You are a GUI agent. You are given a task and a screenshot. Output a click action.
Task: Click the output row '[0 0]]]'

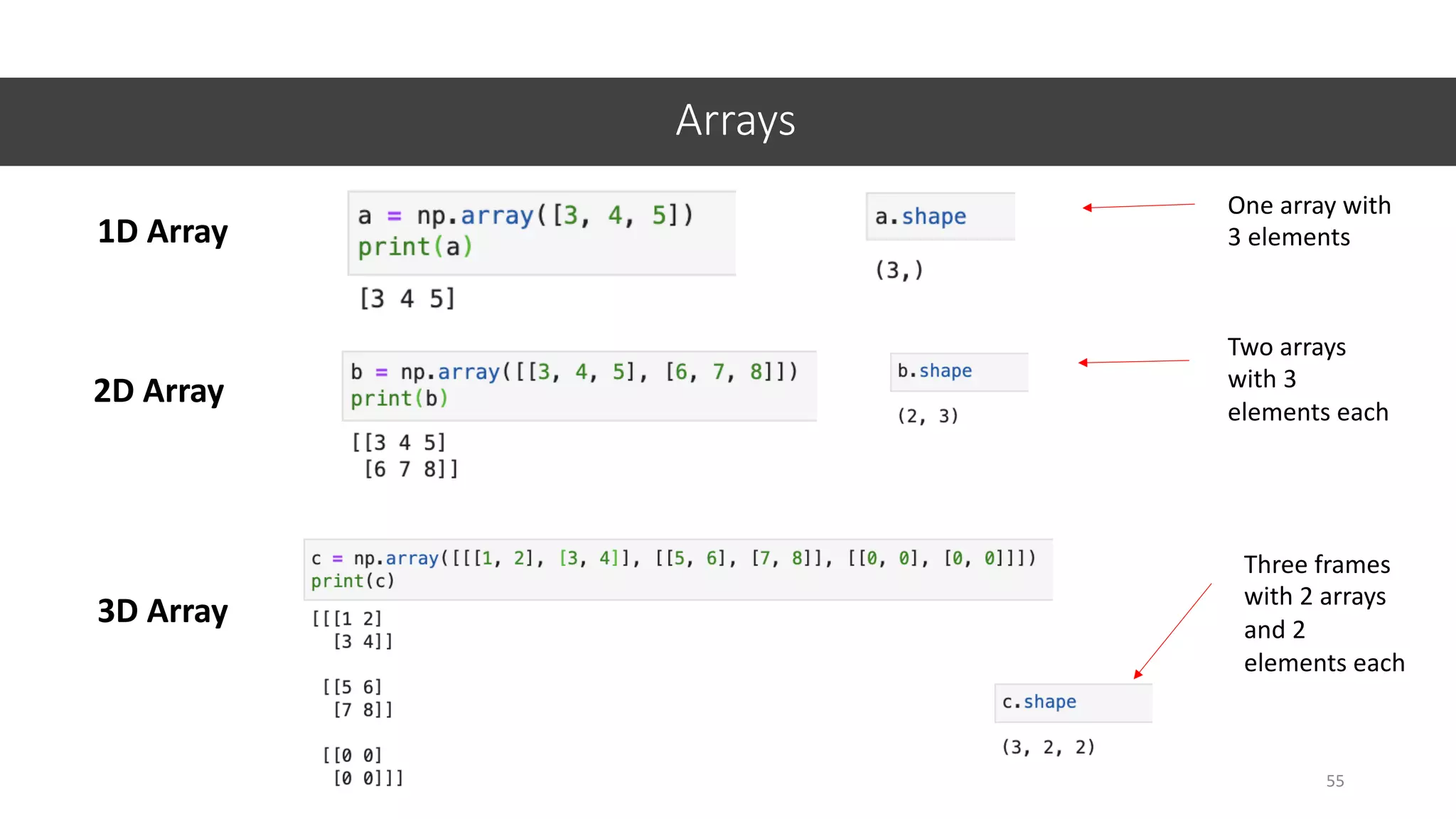(x=368, y=778)
